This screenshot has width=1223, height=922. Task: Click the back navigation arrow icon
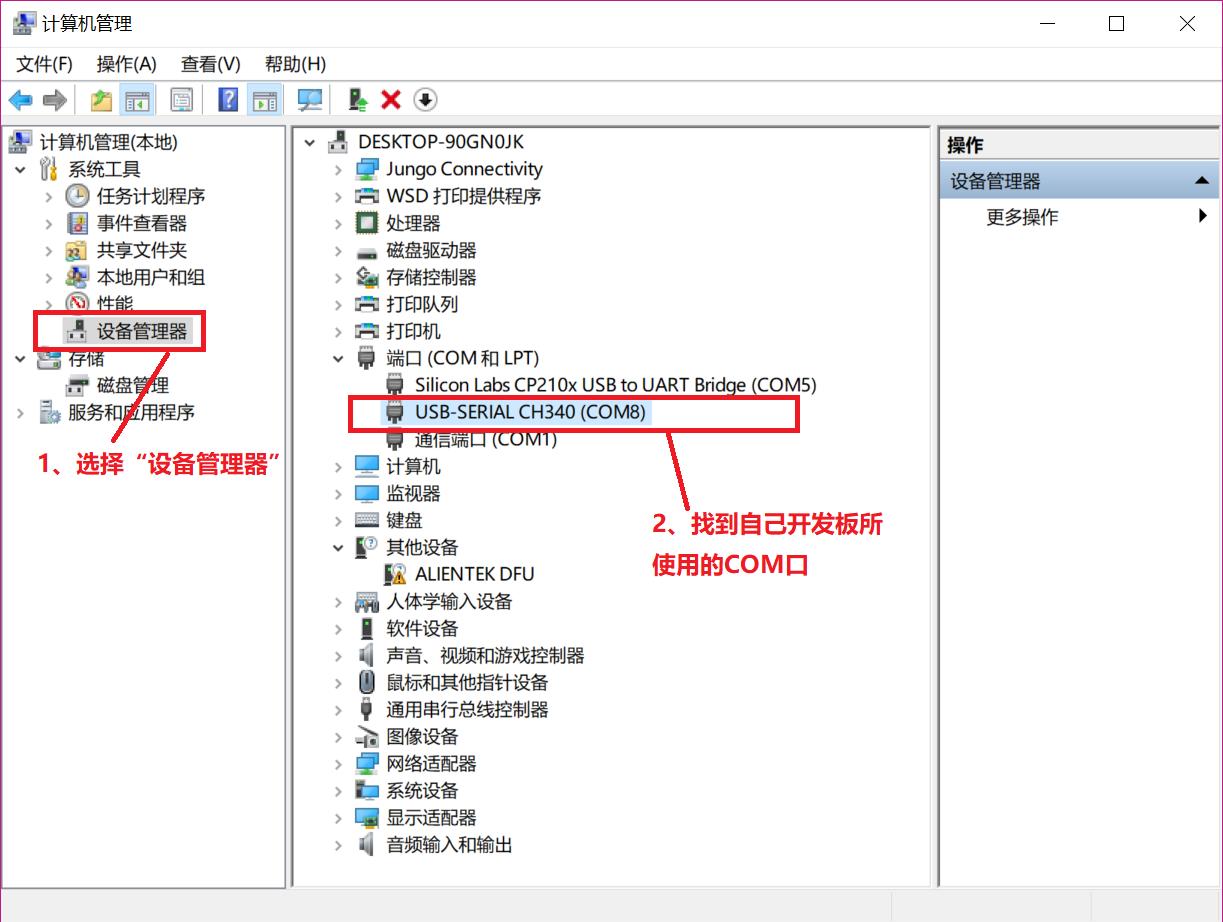(x=22, y=99)
